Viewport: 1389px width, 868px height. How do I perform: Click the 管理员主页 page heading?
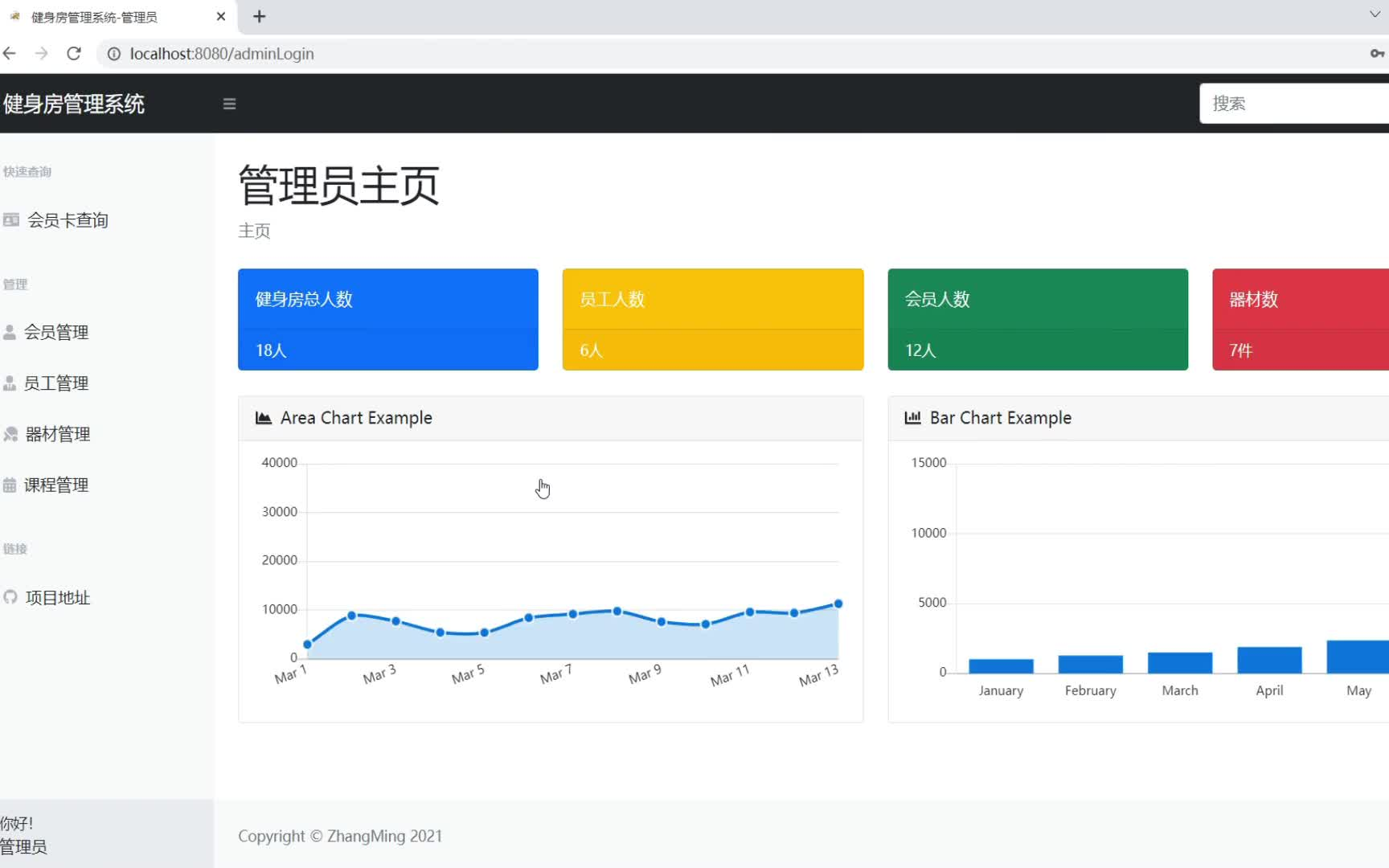[338, 185]
